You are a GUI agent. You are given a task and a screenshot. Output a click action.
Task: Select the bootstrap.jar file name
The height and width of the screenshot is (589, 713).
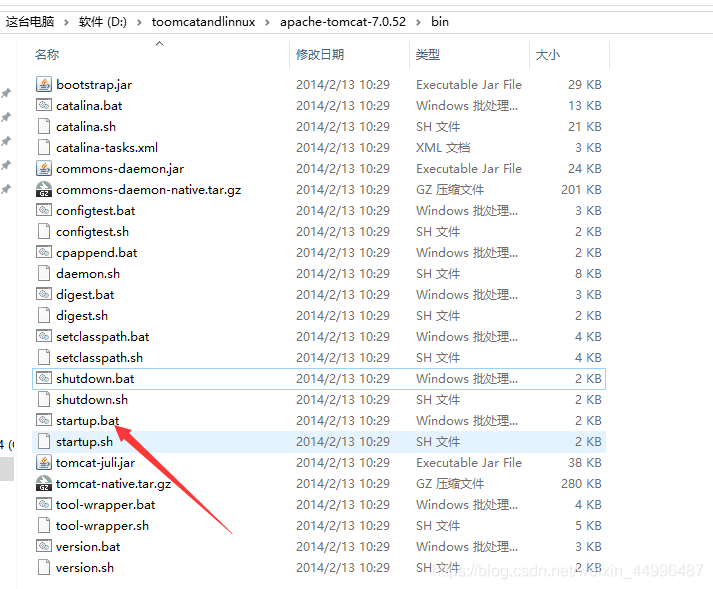click(x=94, y=85)
